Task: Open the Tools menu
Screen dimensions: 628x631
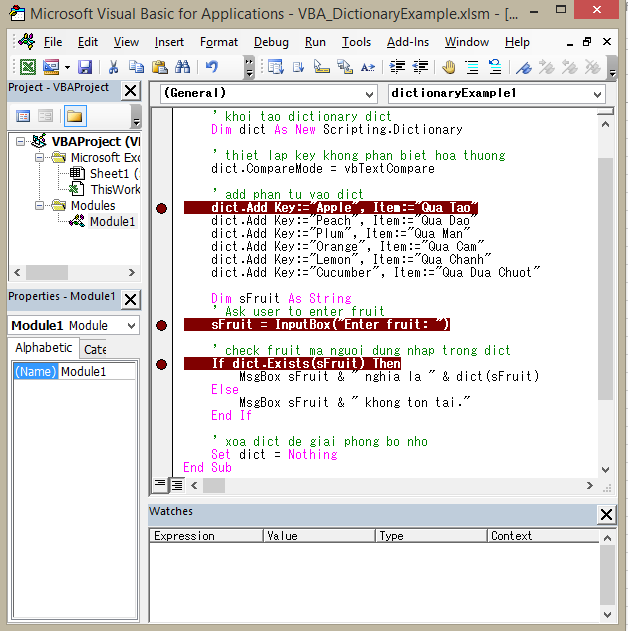Action: 356,42
